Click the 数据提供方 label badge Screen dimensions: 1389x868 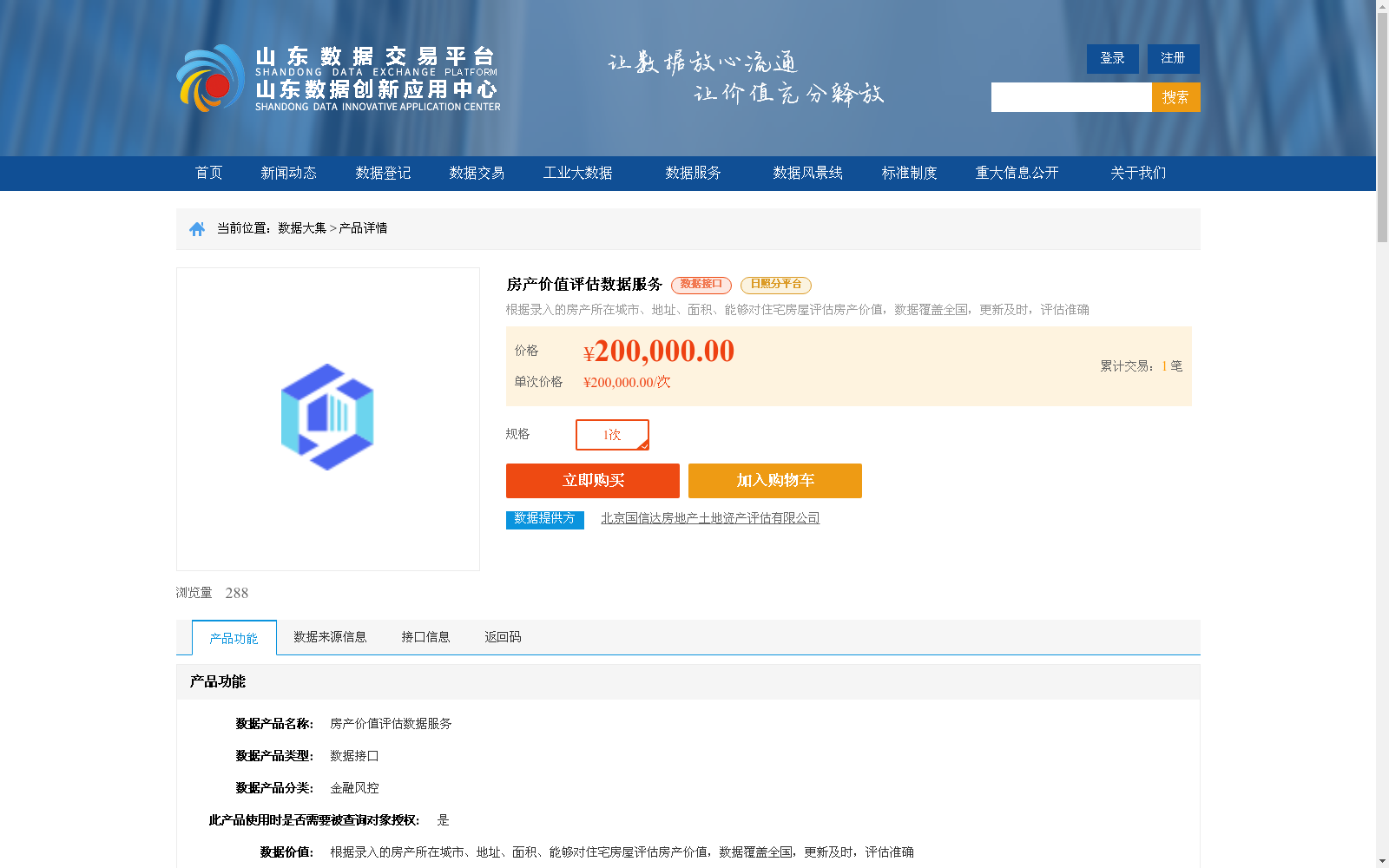point(545,519)
